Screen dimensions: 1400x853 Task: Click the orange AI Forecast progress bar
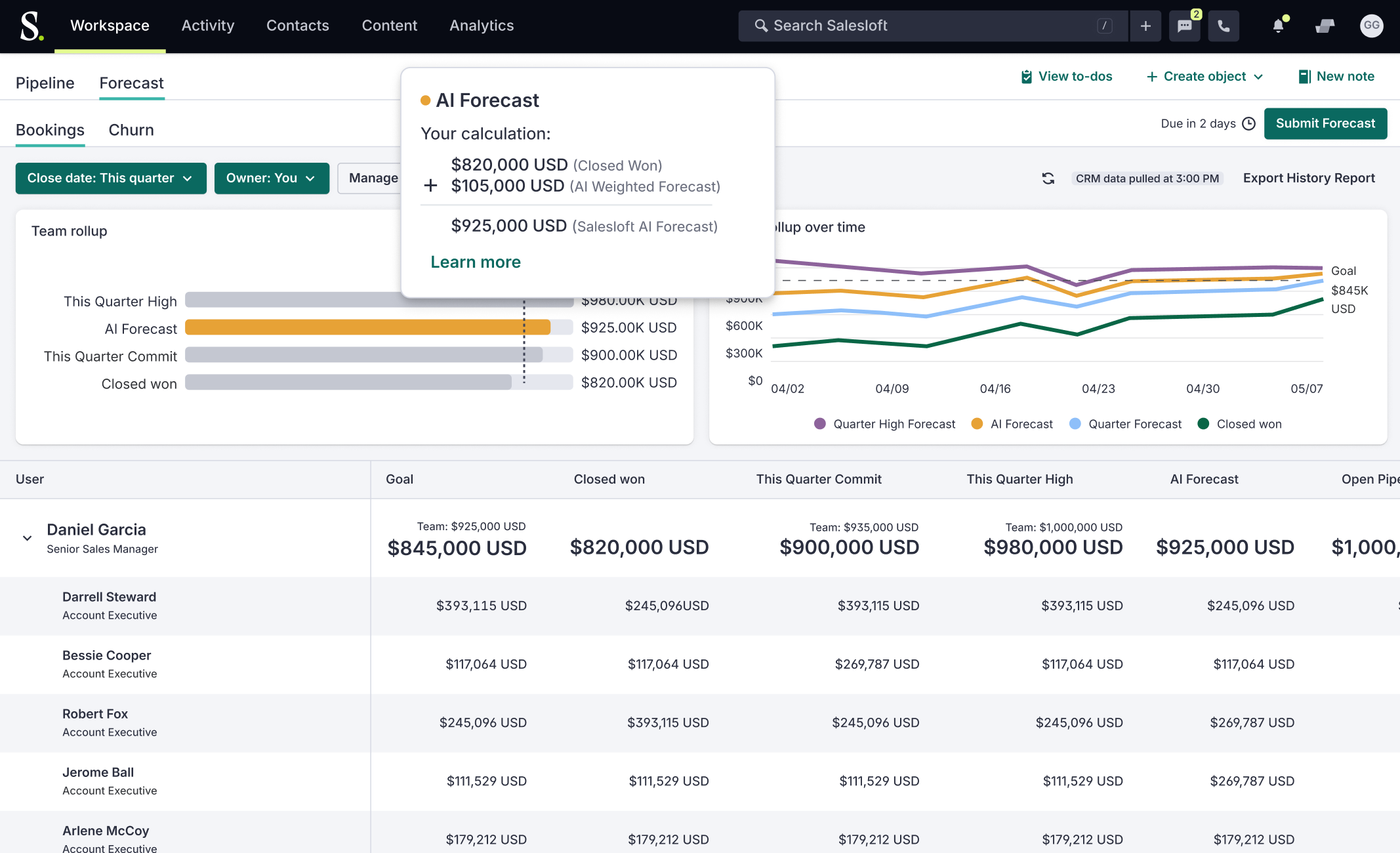[367, 327]
